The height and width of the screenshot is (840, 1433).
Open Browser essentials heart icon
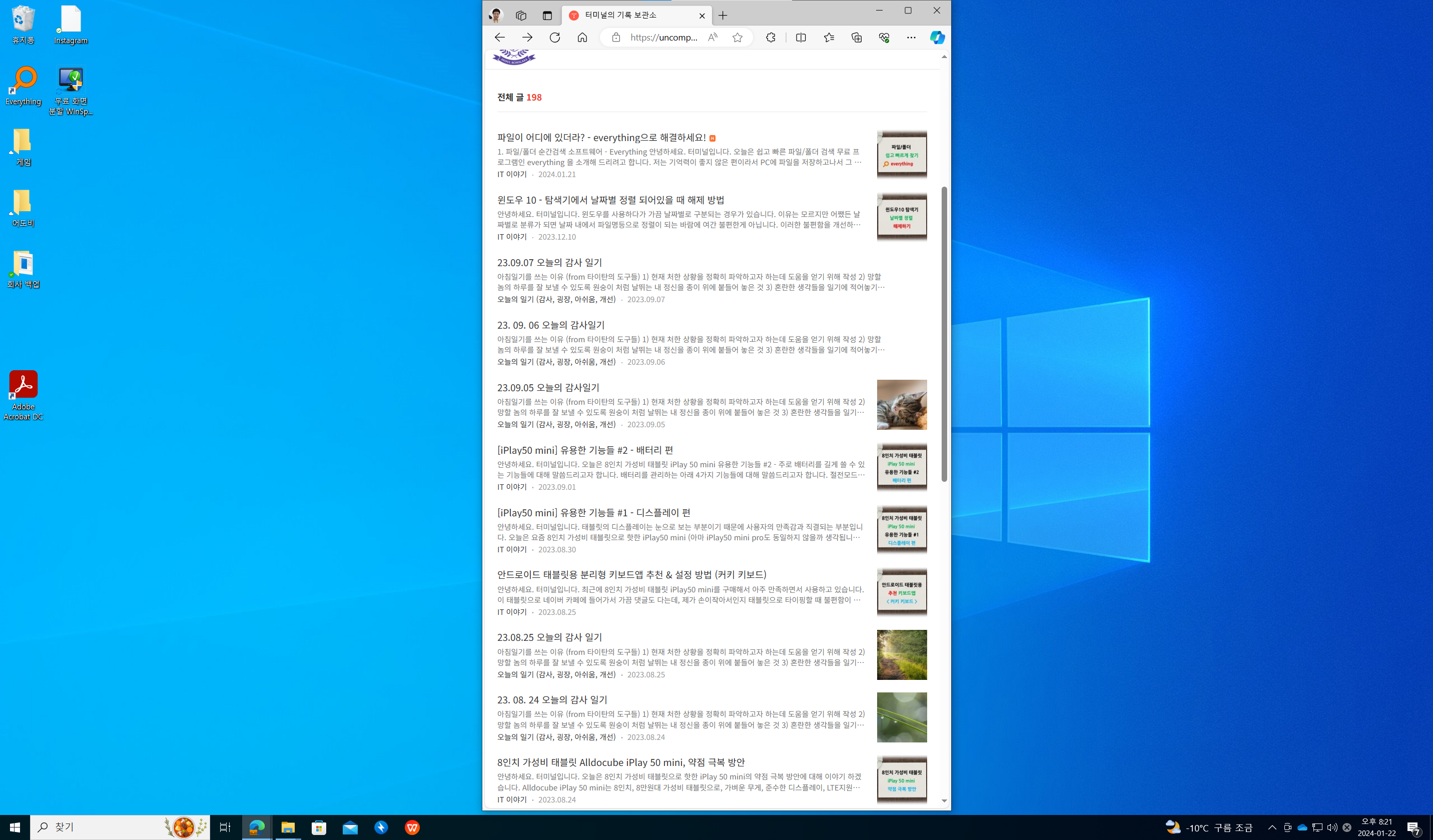tap(884, 38)
